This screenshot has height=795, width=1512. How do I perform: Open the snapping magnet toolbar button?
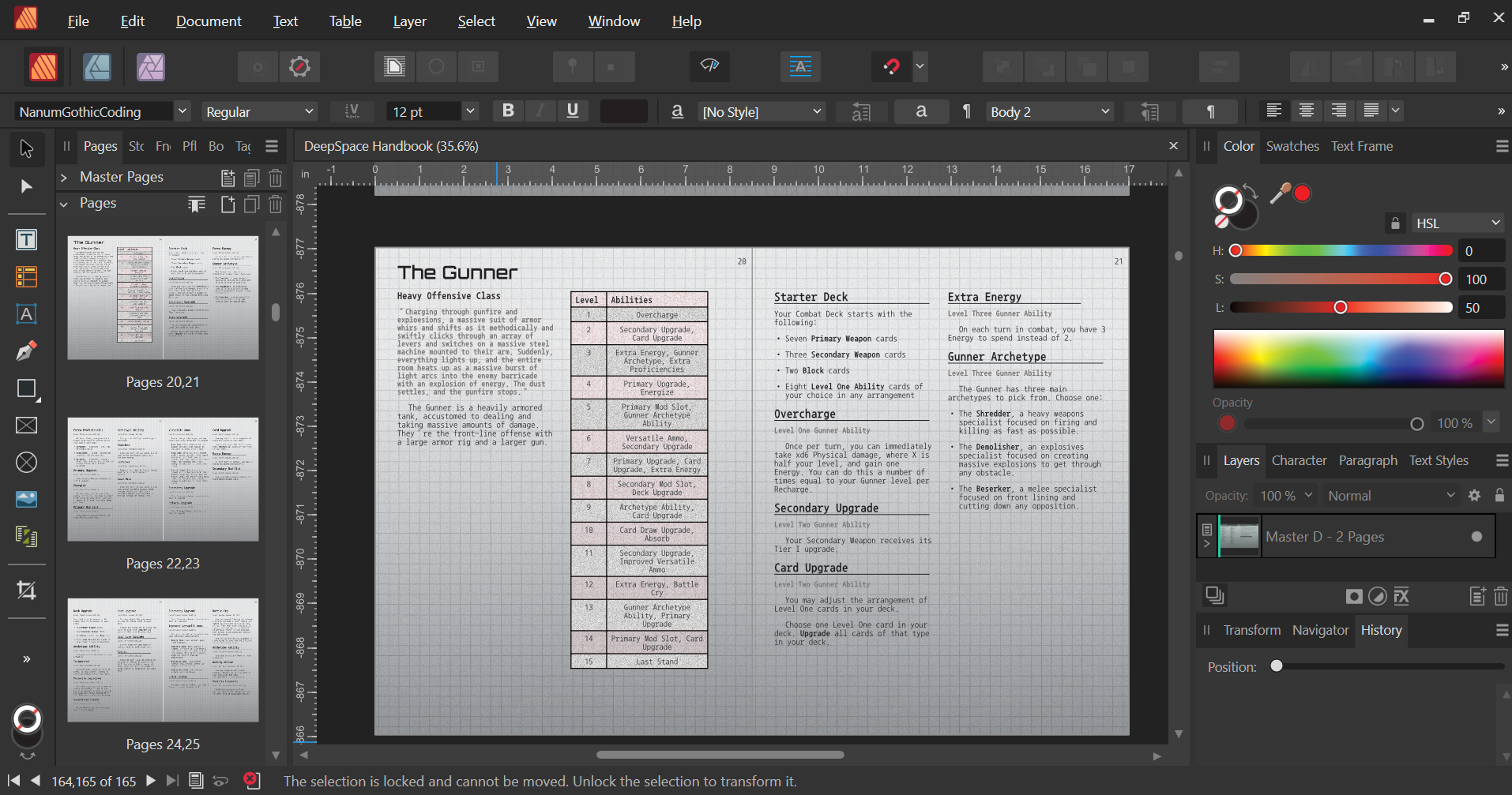892,67
